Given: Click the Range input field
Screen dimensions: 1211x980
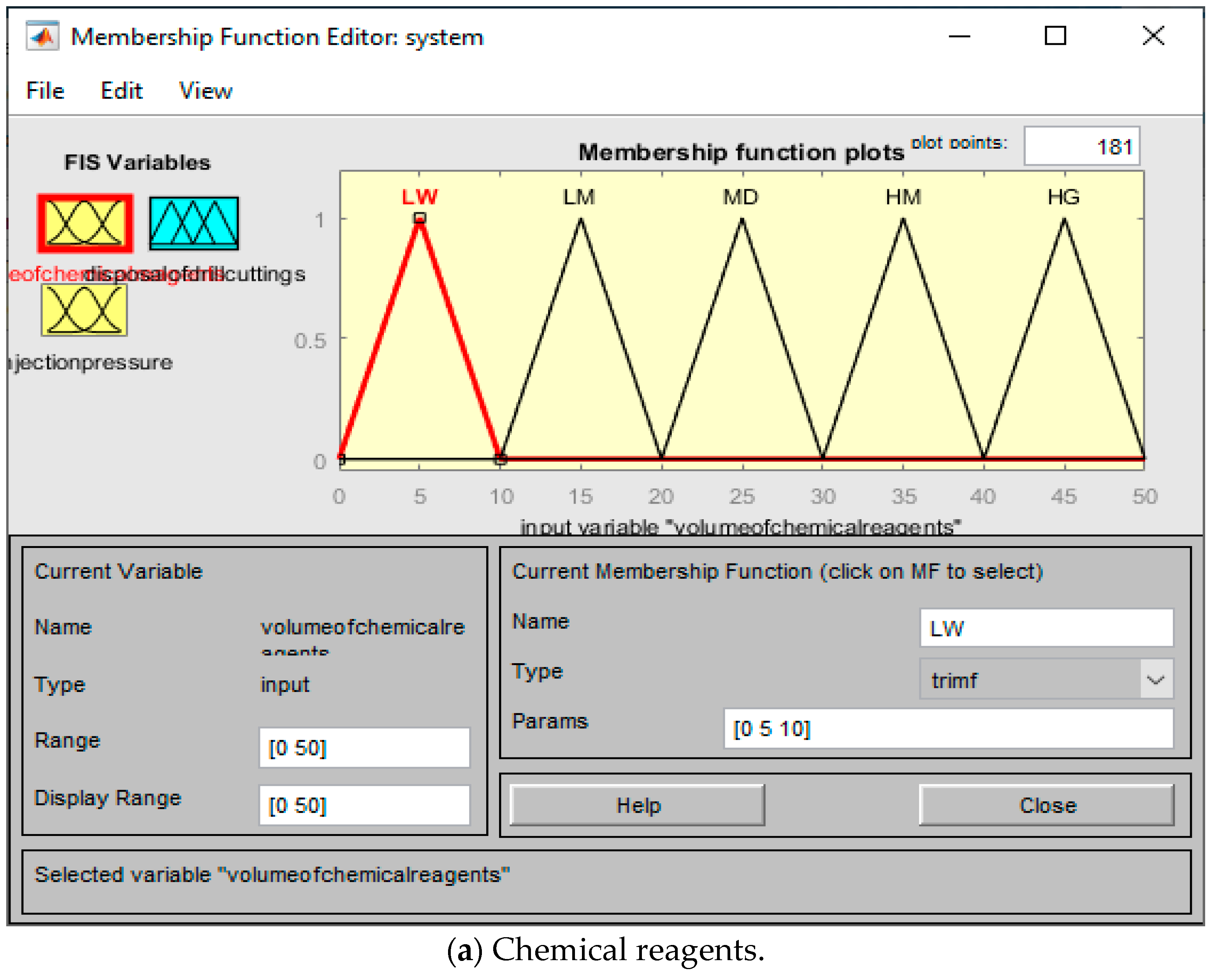Looking at the screenshot, I should (x=364, y=747).
